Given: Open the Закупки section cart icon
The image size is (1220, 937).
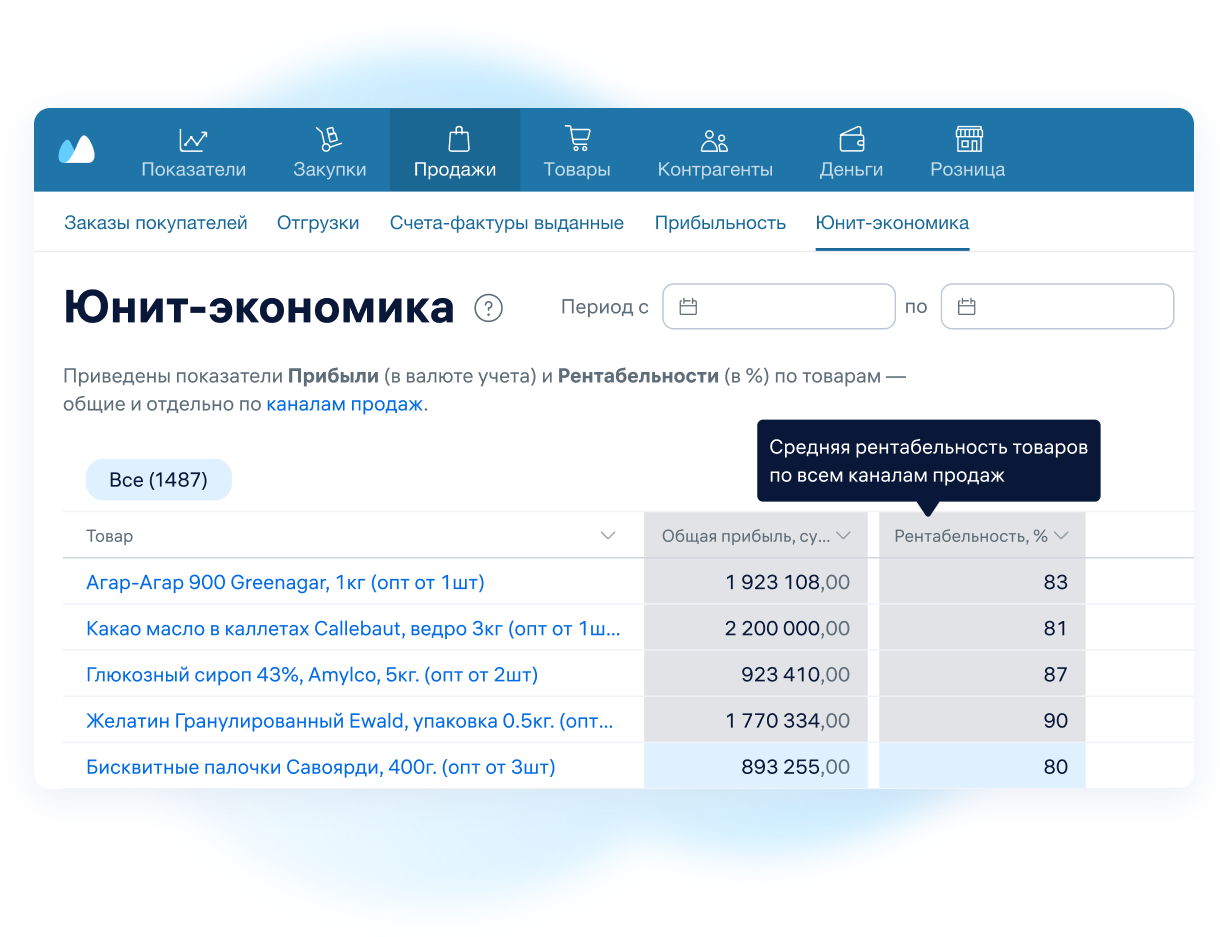Looking at the screenshot, I should coord(329,139).
